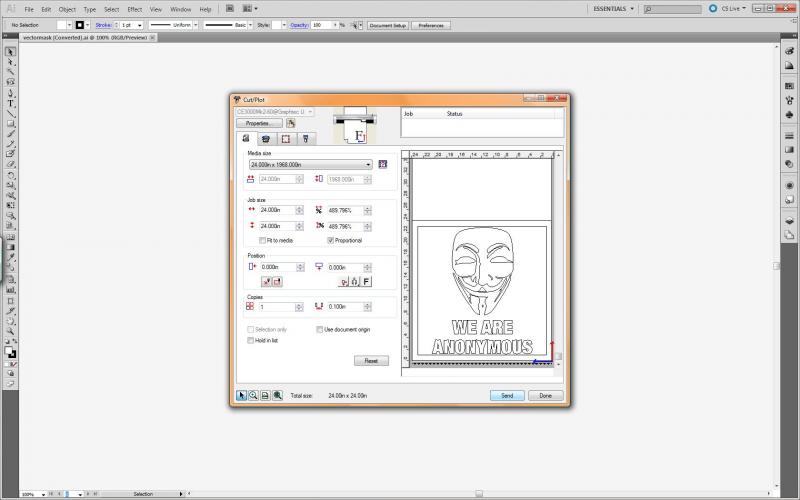800x500 pixels.
Task: Select the Zoom tool in Illustrator toolbar
Action: point(10,331)
